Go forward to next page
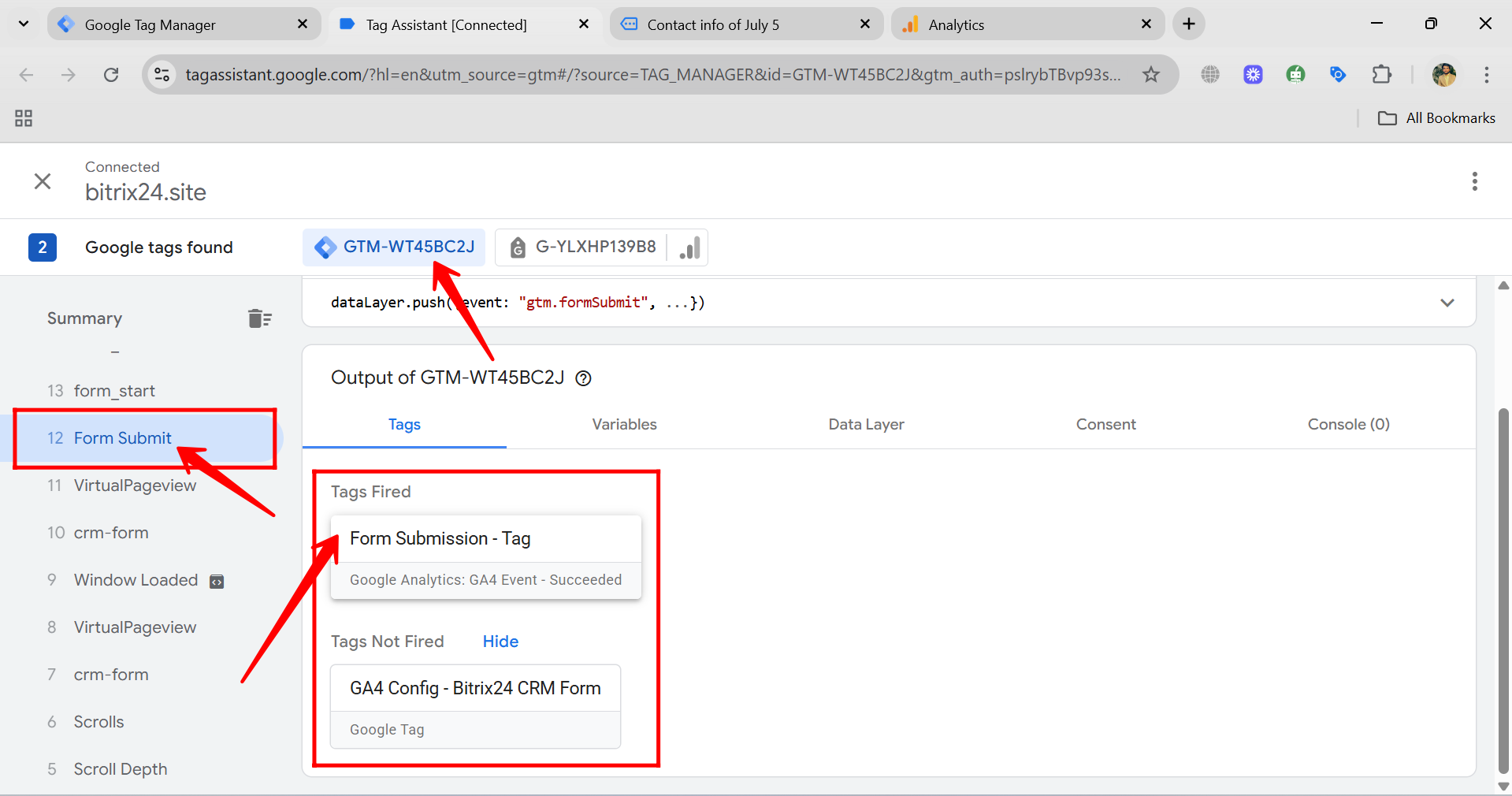1512x796 pixels. (x=69, y=75)
